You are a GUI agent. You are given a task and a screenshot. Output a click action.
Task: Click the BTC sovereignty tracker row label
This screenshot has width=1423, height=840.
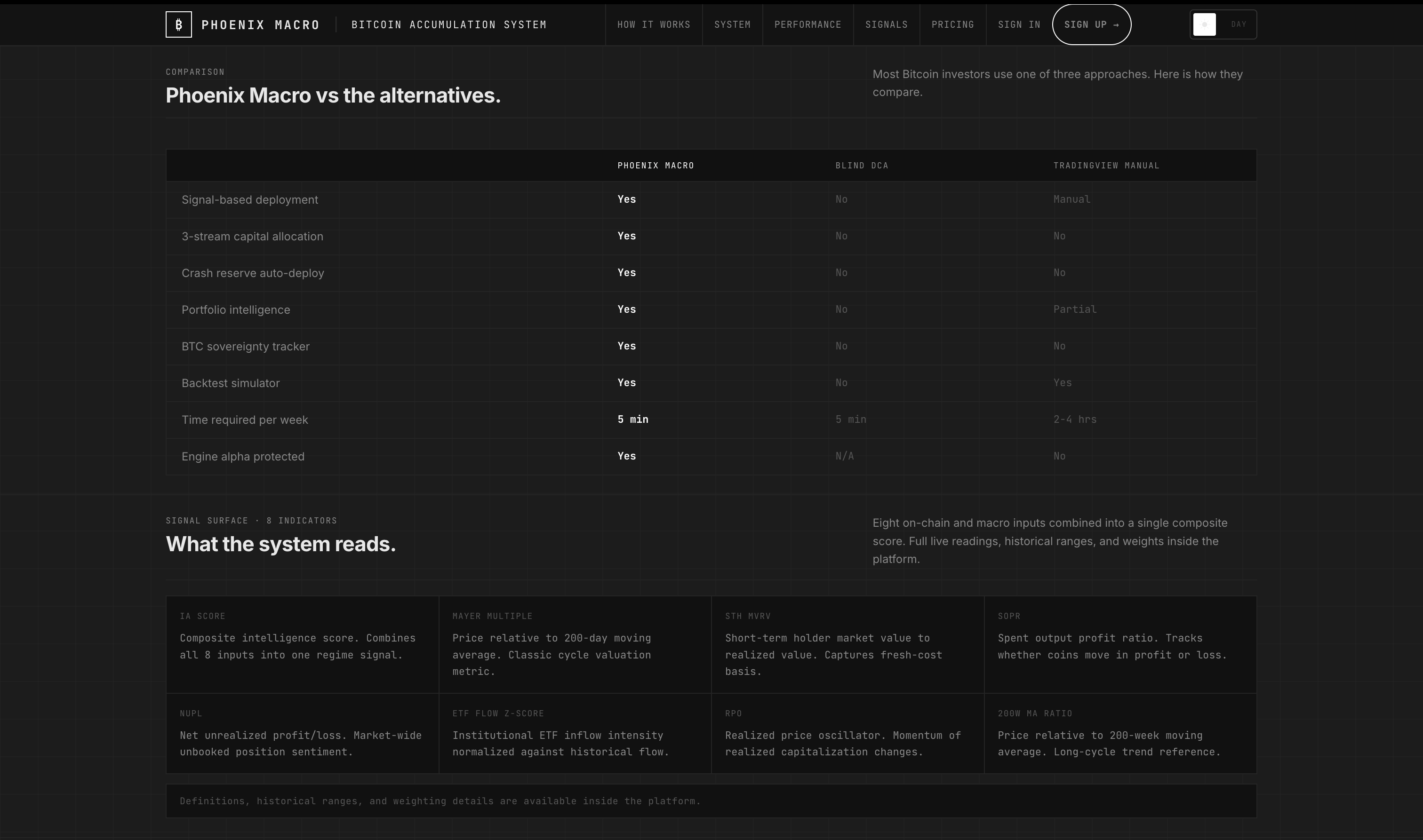click(x=245, y=347)
